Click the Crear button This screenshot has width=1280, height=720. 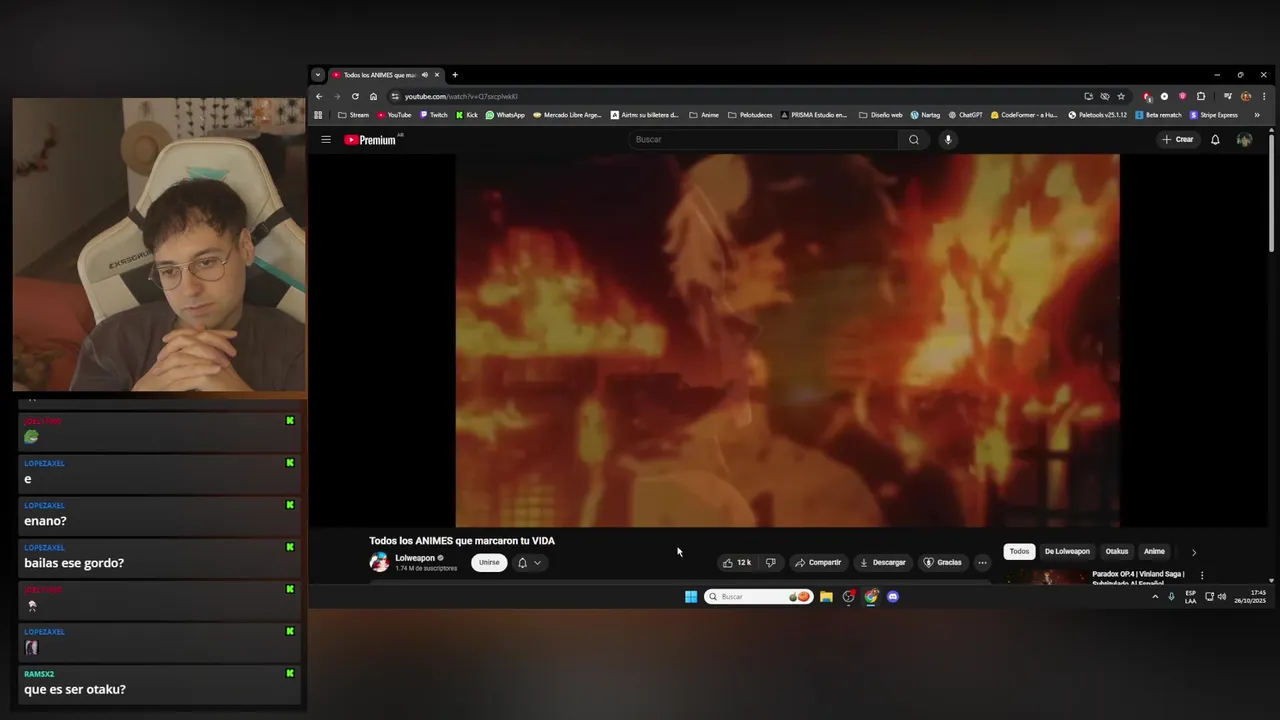pos(1177,140)
